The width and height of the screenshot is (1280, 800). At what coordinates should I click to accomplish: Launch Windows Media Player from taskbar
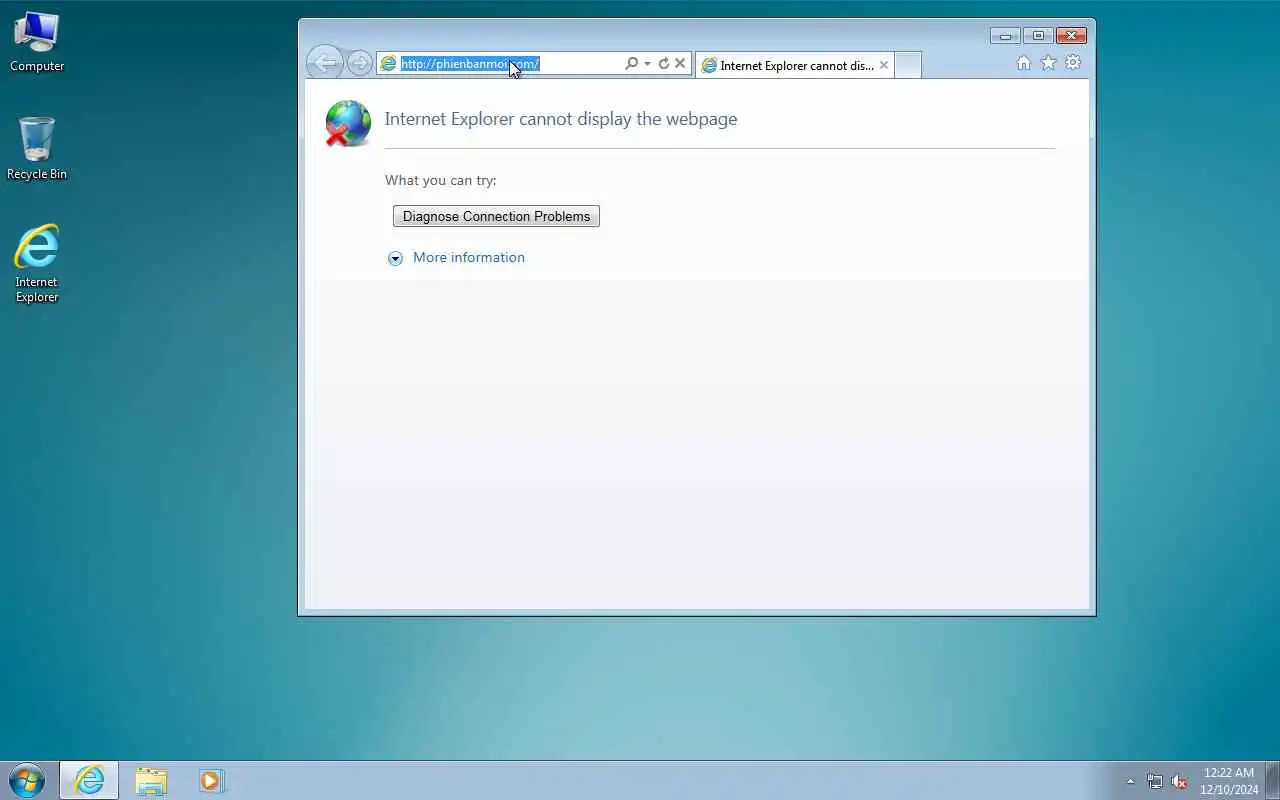pyautogui.click(x=211, y=780)
